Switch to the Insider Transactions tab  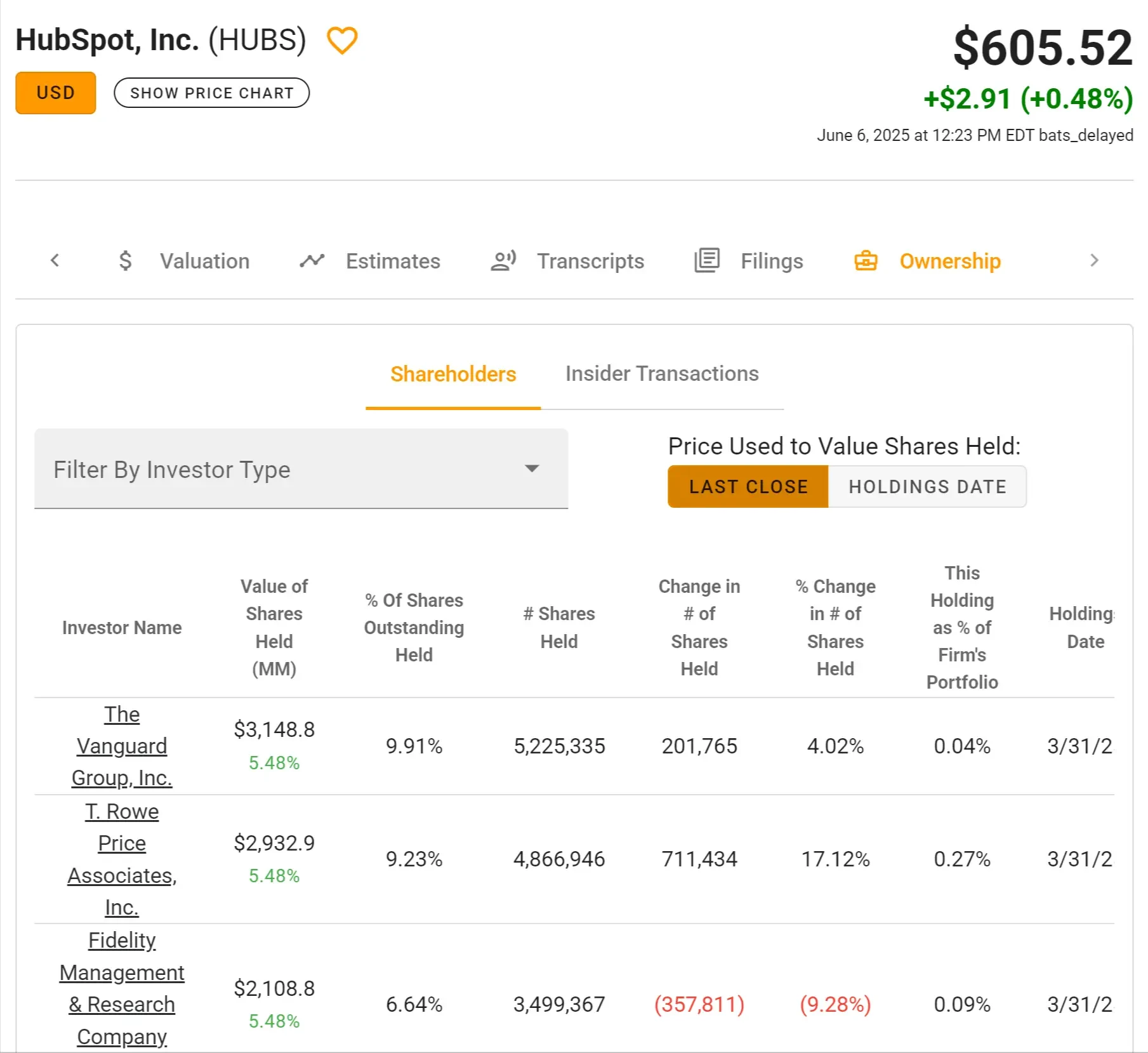point(662,374)
